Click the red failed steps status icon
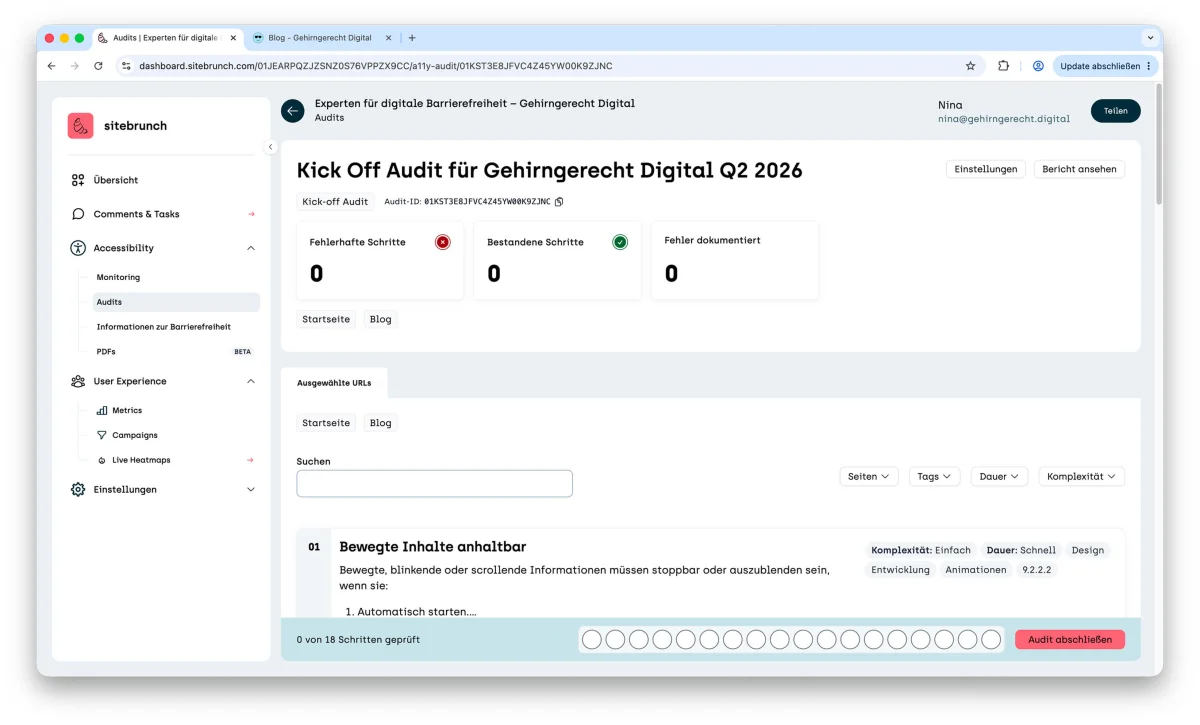The image size is (1200, 725). click(443, 242)
